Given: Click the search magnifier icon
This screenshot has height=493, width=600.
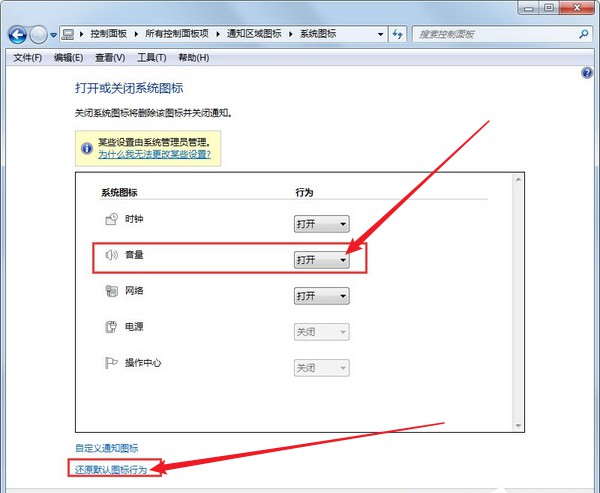Looking at the screenshot, I should [x=583, y=34].
